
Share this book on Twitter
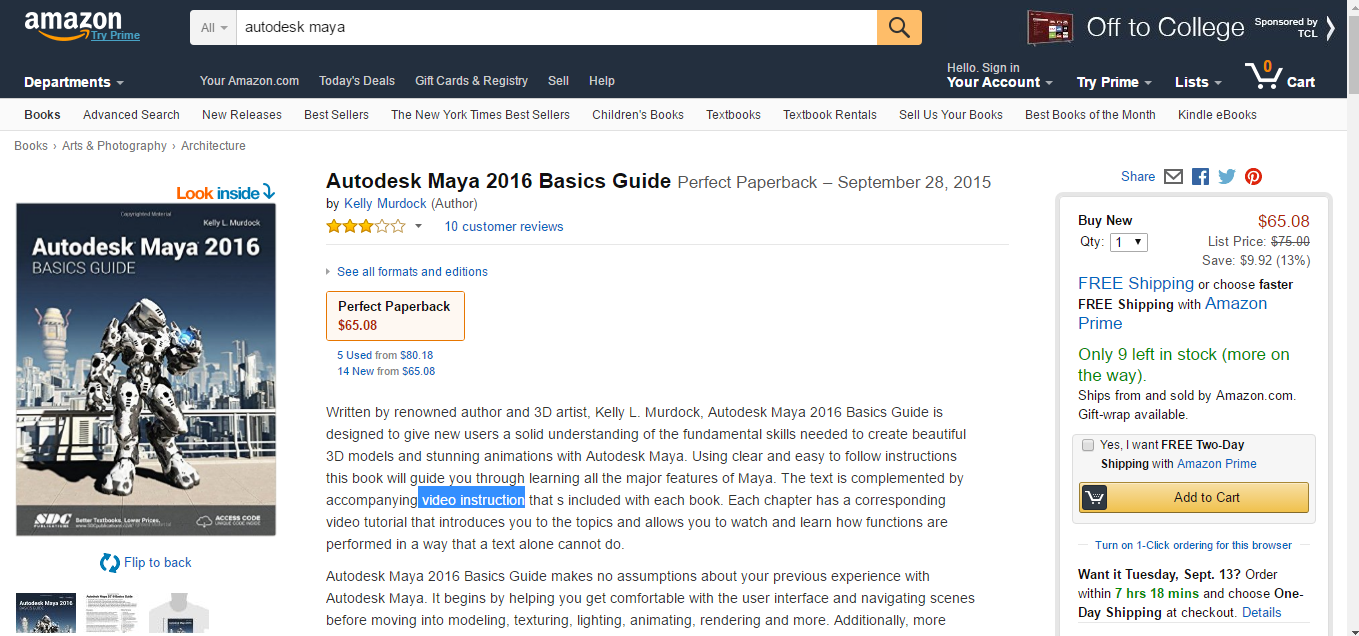[1227, 177]
